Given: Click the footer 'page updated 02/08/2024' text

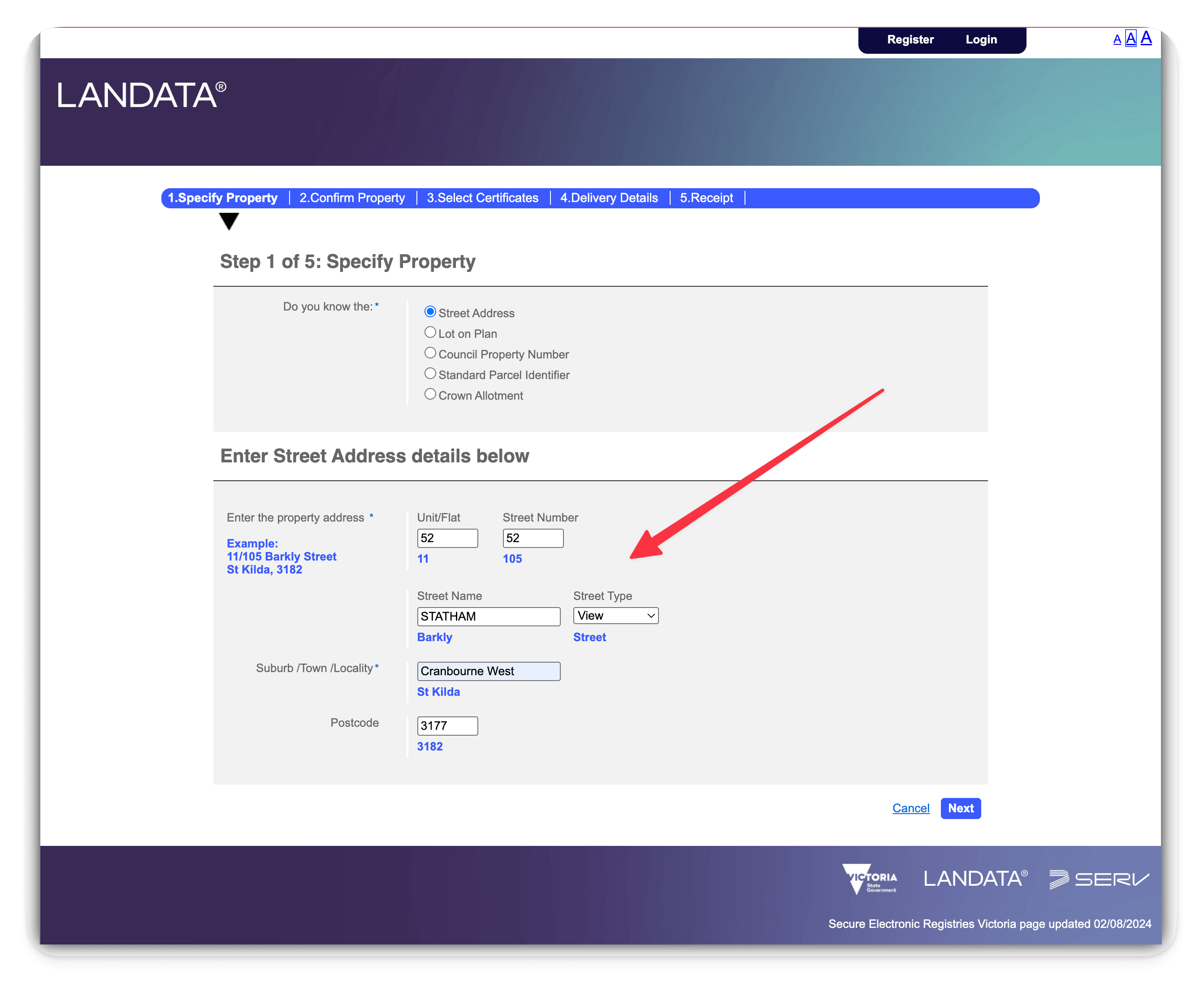Looking at the screenshot, I should pyautogui.click(x=1085, y=924).
